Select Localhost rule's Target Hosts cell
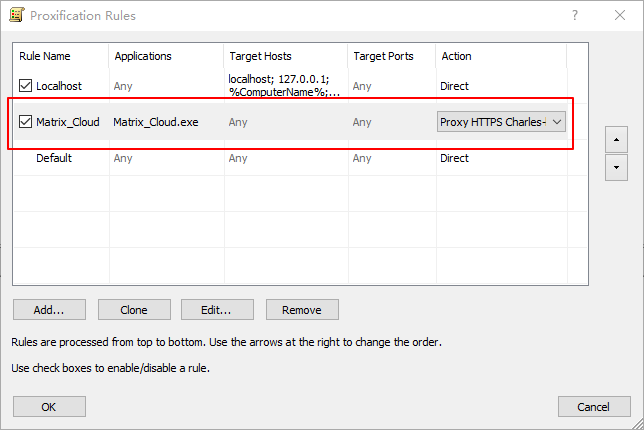This screenshot has width=644, height=430. coord(285,86)
